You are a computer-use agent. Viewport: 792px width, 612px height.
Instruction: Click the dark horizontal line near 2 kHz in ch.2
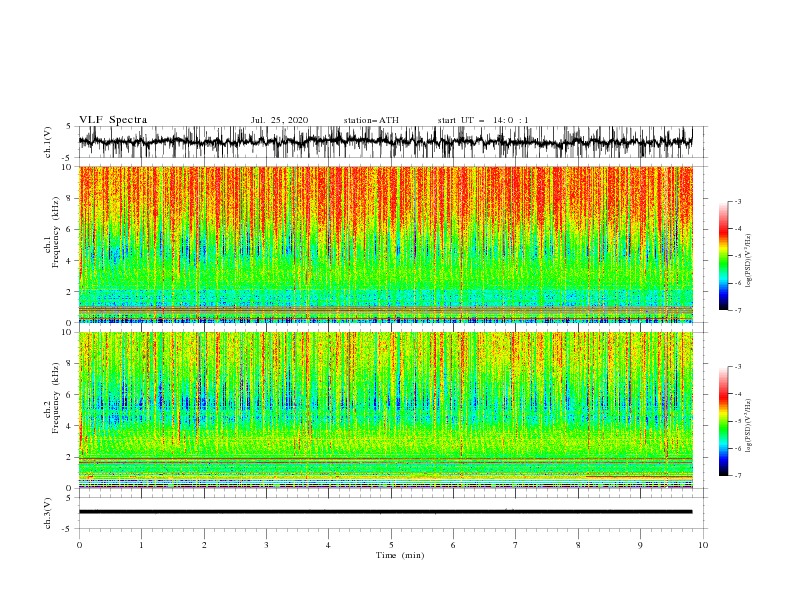(x=385, y=459)
